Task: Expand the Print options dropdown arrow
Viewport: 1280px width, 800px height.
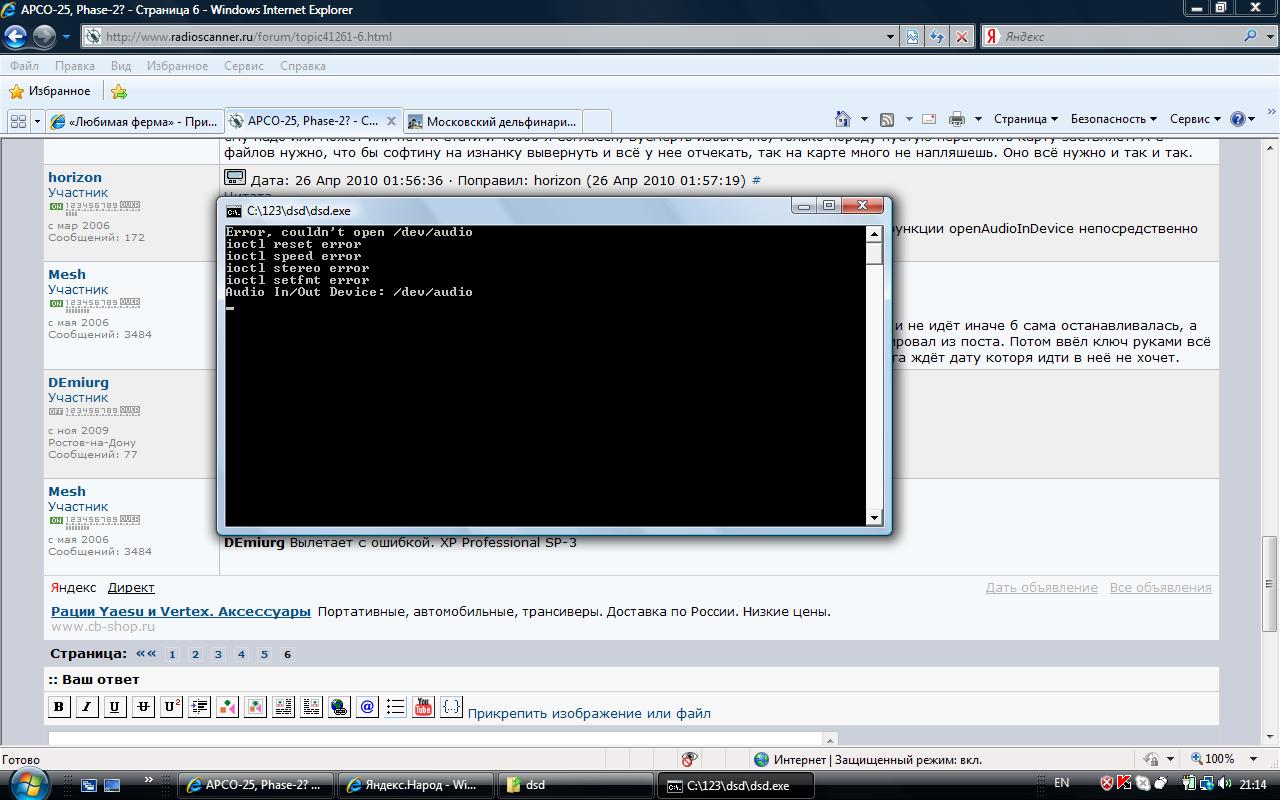Action: pos(978,119)
